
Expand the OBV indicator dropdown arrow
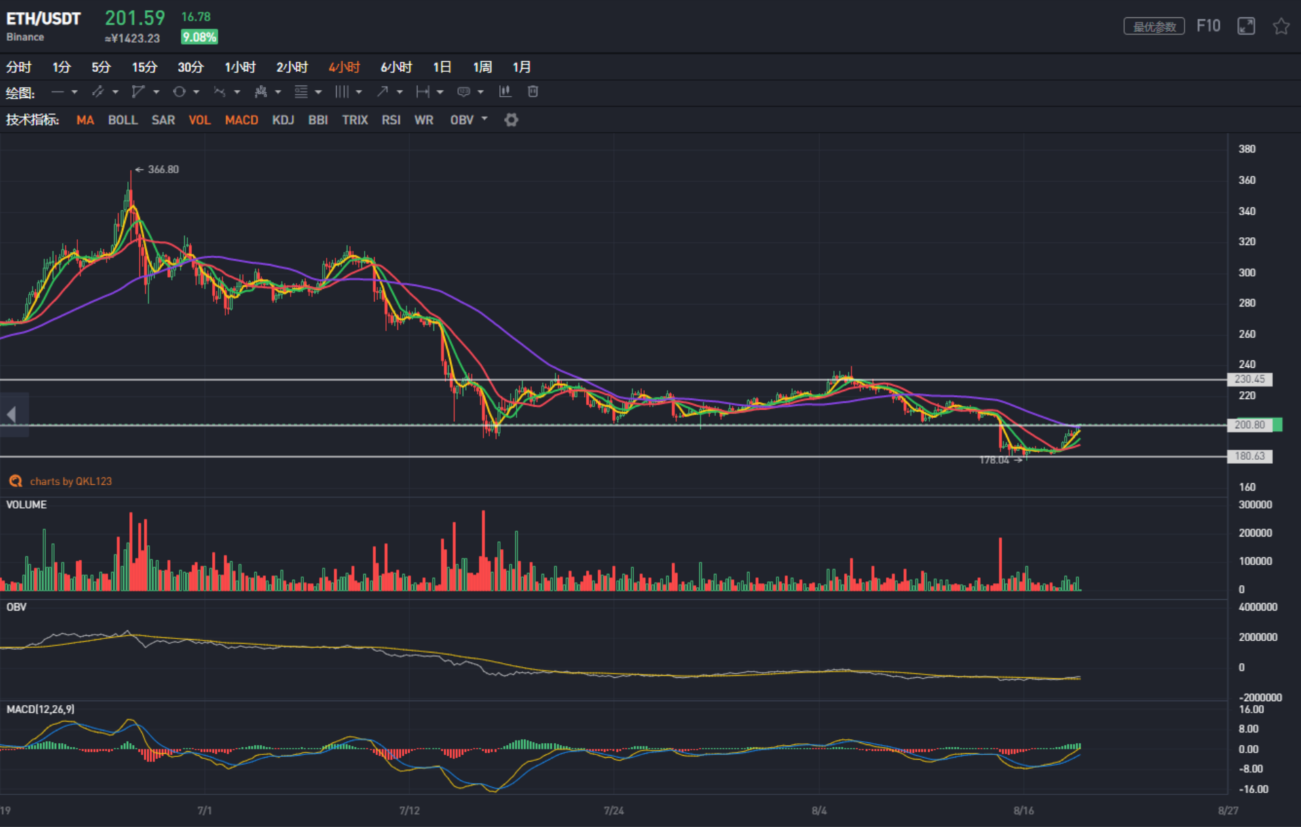tap(485, 119)
